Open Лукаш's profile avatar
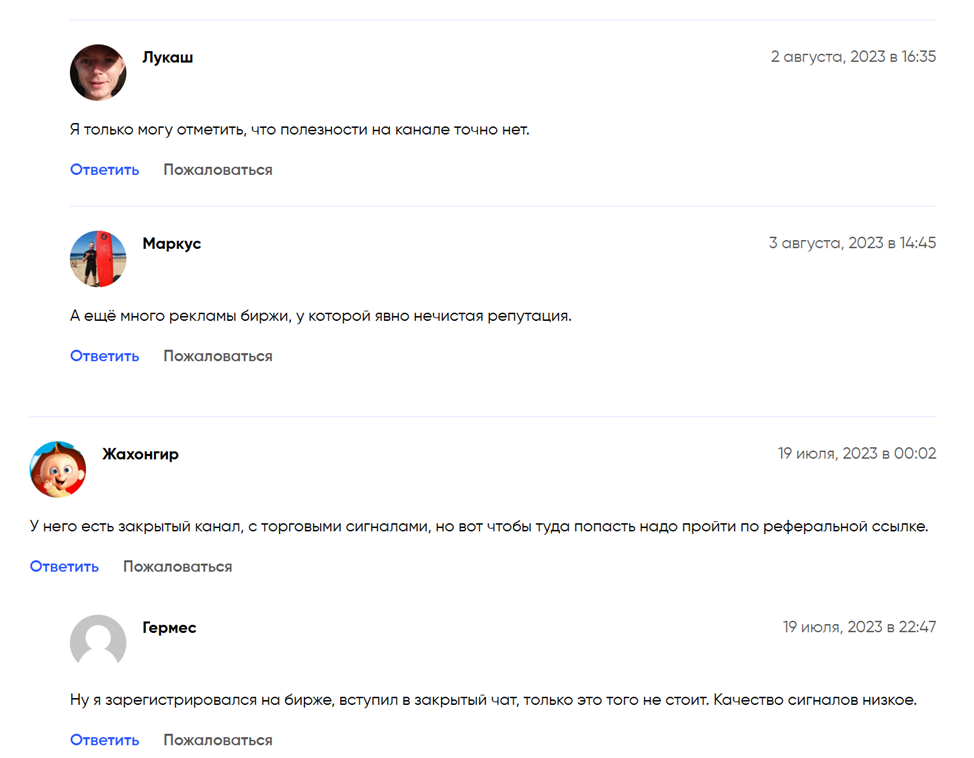Viewport: 974px width, 758px height. tap(98, 72)
